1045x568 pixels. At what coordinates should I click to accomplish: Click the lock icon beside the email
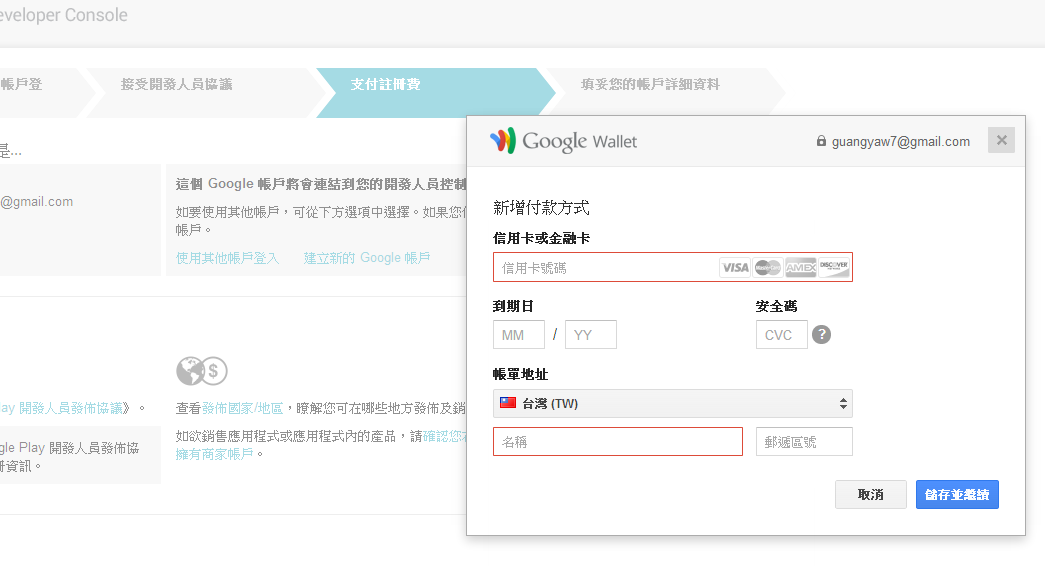821,141
